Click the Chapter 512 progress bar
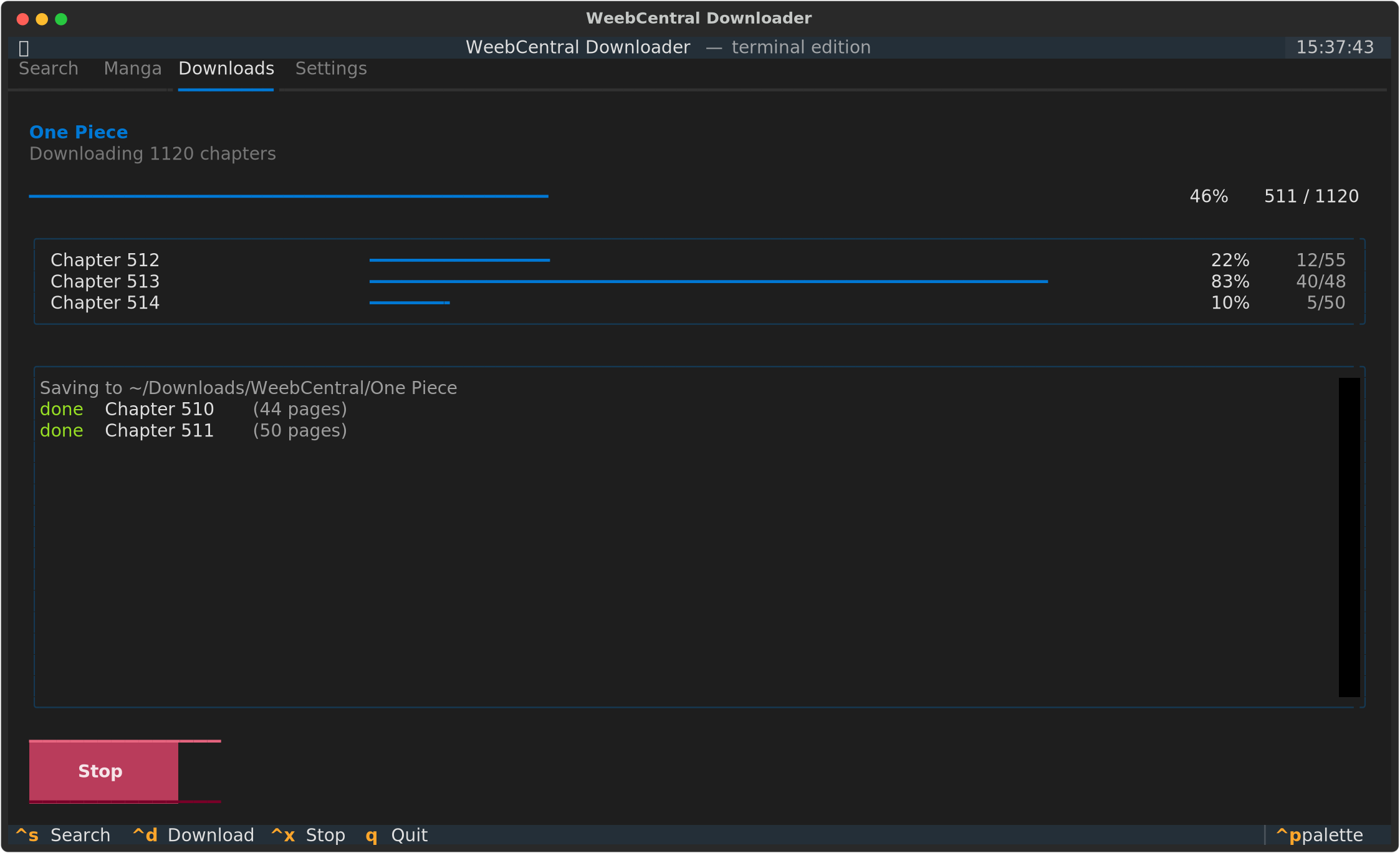The image size is (1400, 853). [x=459, y=260]
